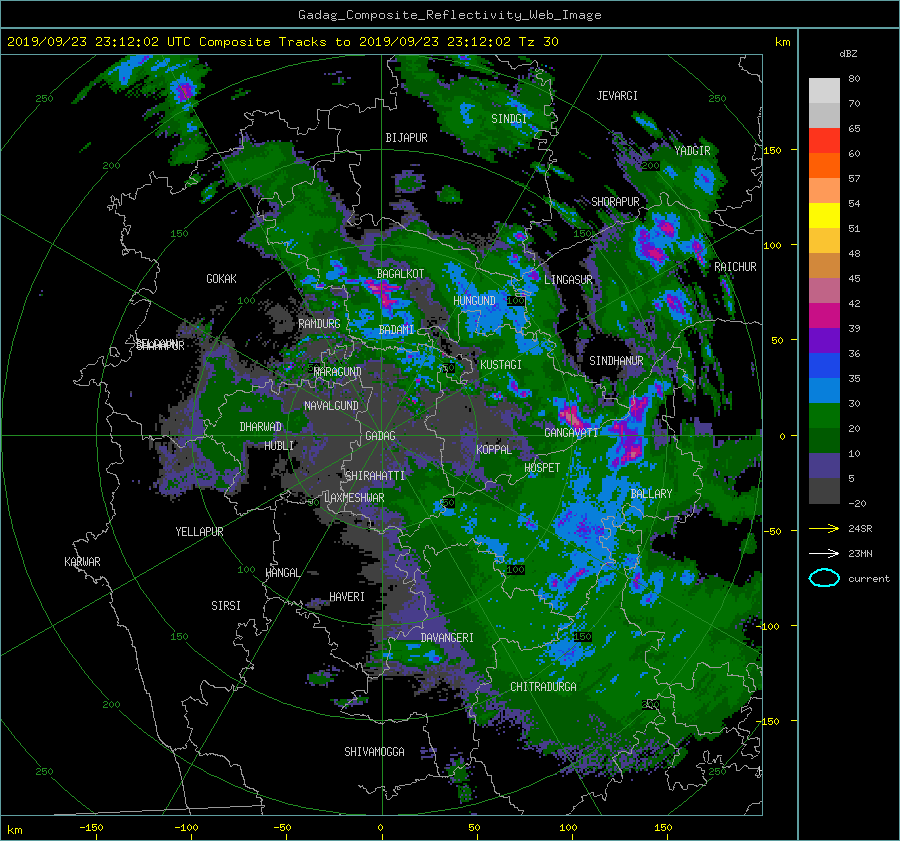
Task: Click the YELLAPUR city label
Action: point(199,532)
